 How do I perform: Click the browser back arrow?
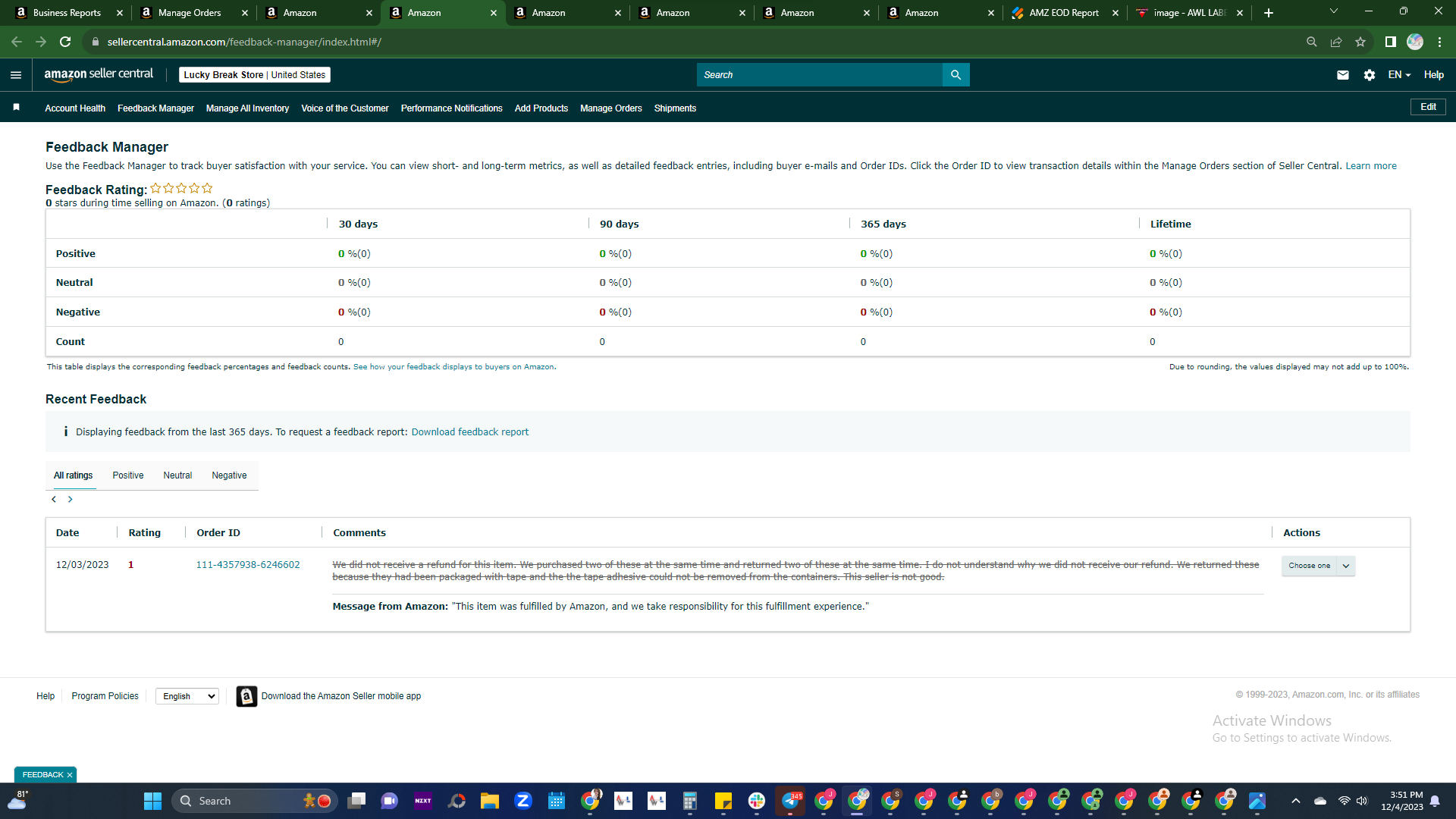17,42
